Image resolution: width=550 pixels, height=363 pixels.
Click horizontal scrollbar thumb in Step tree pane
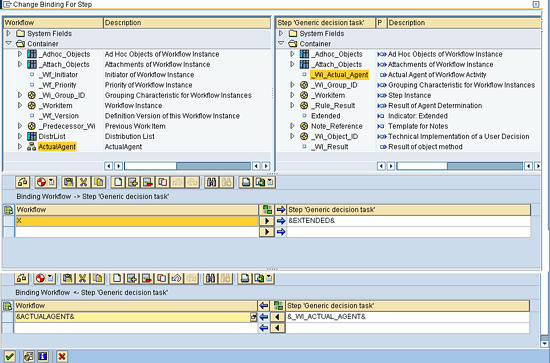click(422, 166)
